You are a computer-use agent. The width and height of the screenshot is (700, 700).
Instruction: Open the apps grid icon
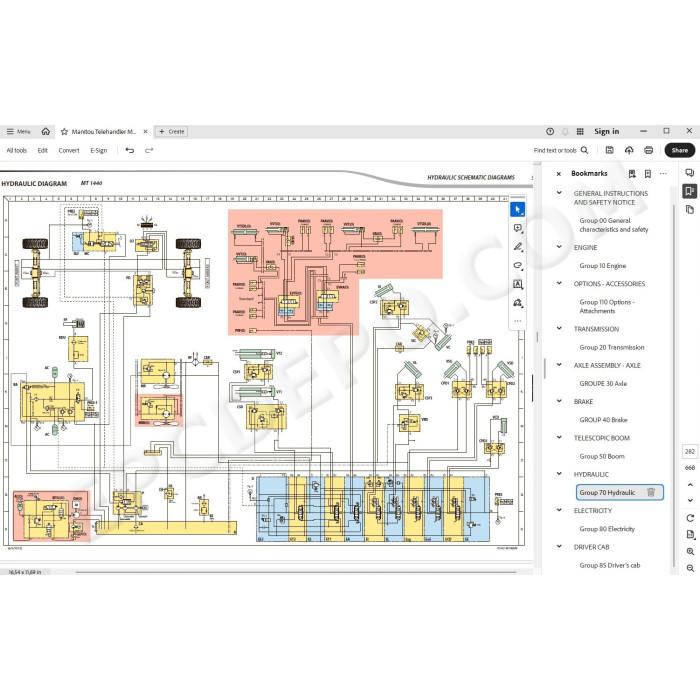click(580, 131)
